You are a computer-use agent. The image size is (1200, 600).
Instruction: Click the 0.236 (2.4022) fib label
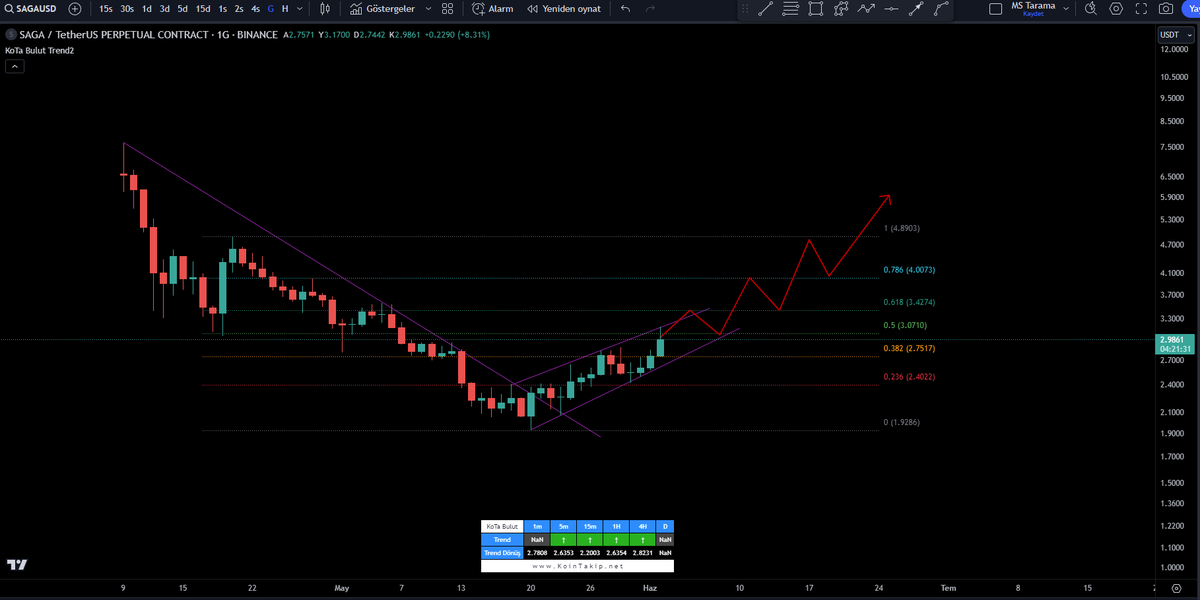pos(908,377)
